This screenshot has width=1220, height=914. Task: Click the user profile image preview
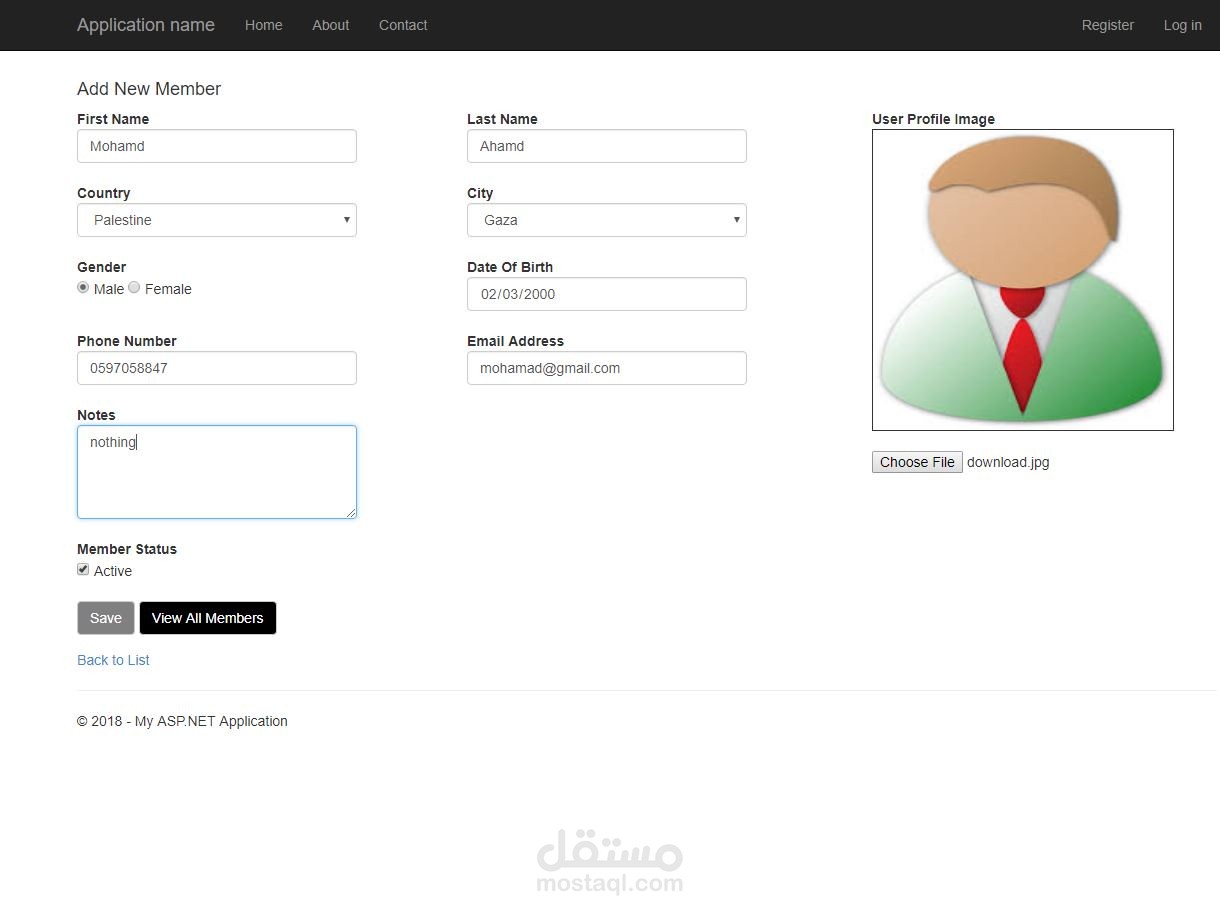pyautogui.click(x=1023, y=280)
